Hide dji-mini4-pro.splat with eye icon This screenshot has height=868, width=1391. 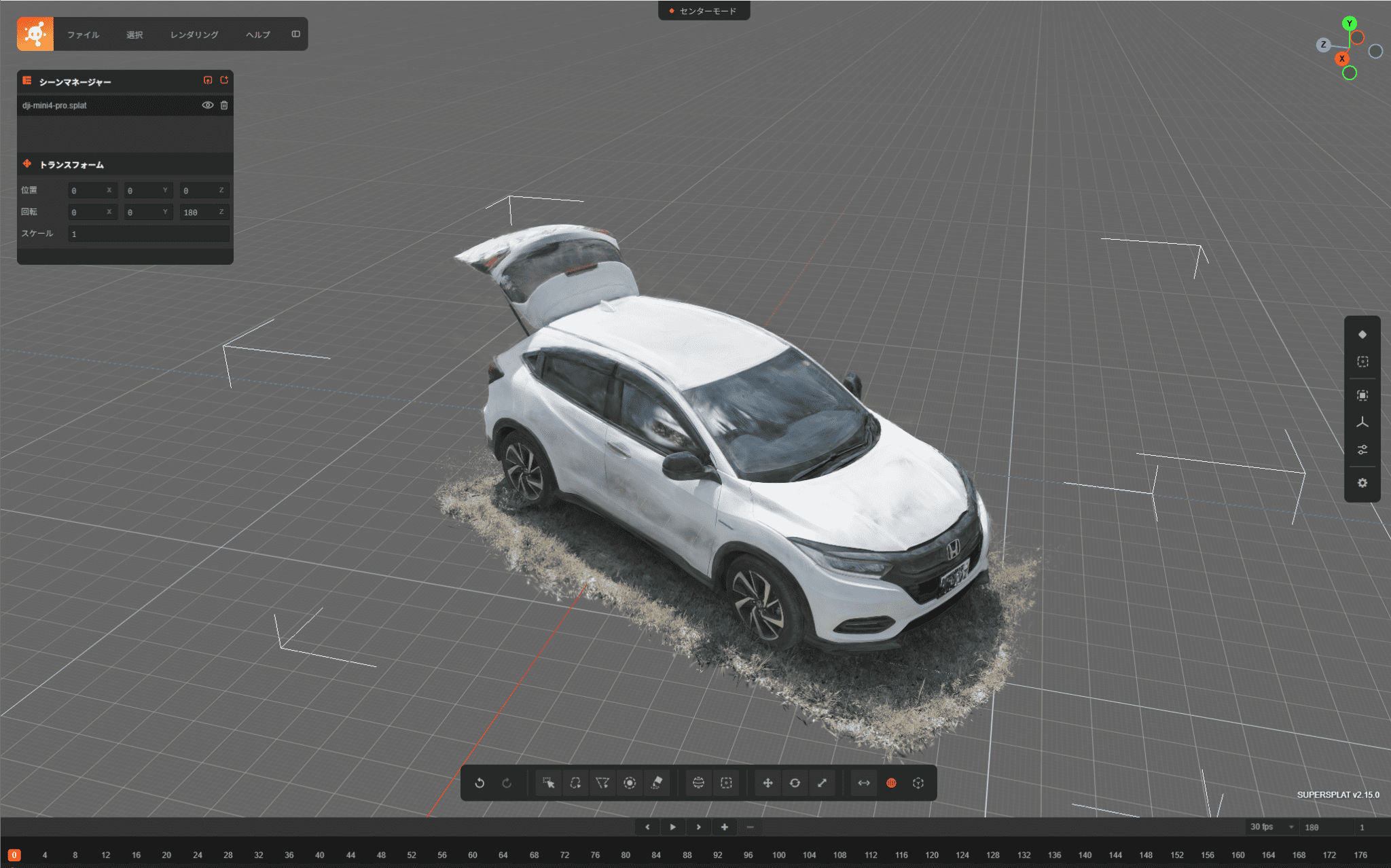[x=207, y=105]
